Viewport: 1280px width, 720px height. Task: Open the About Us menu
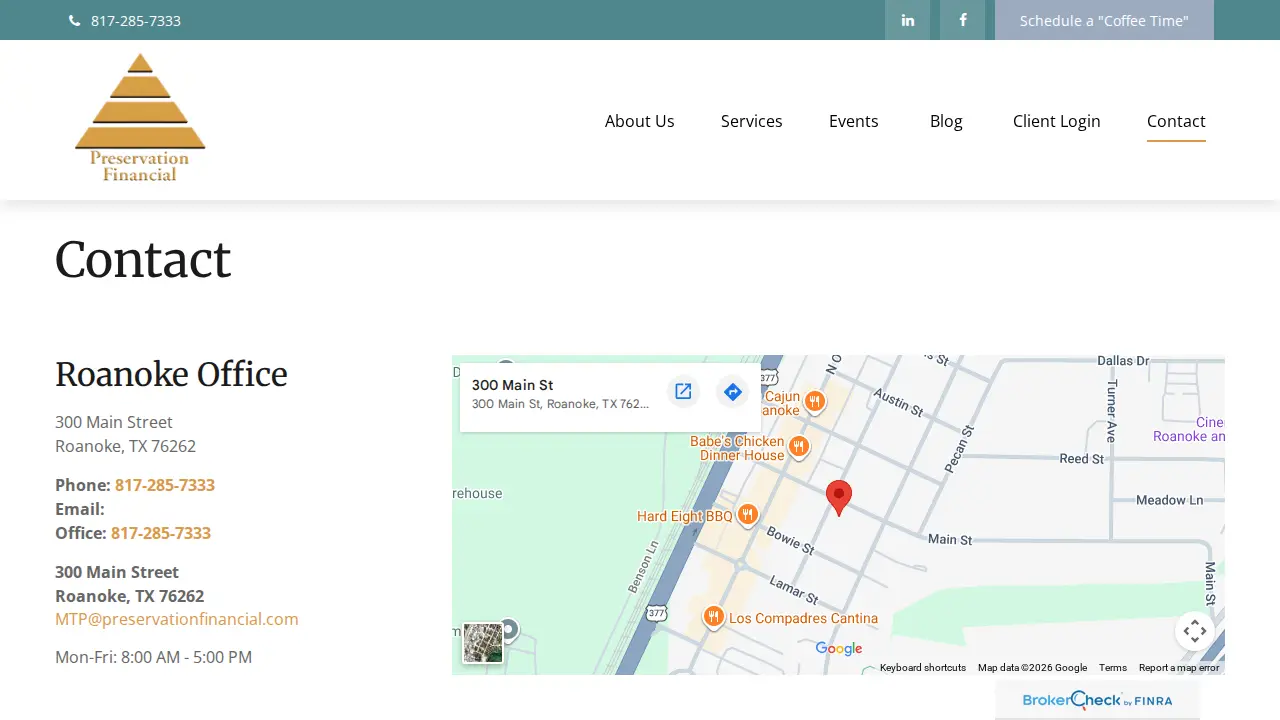[x=640, y=121]
